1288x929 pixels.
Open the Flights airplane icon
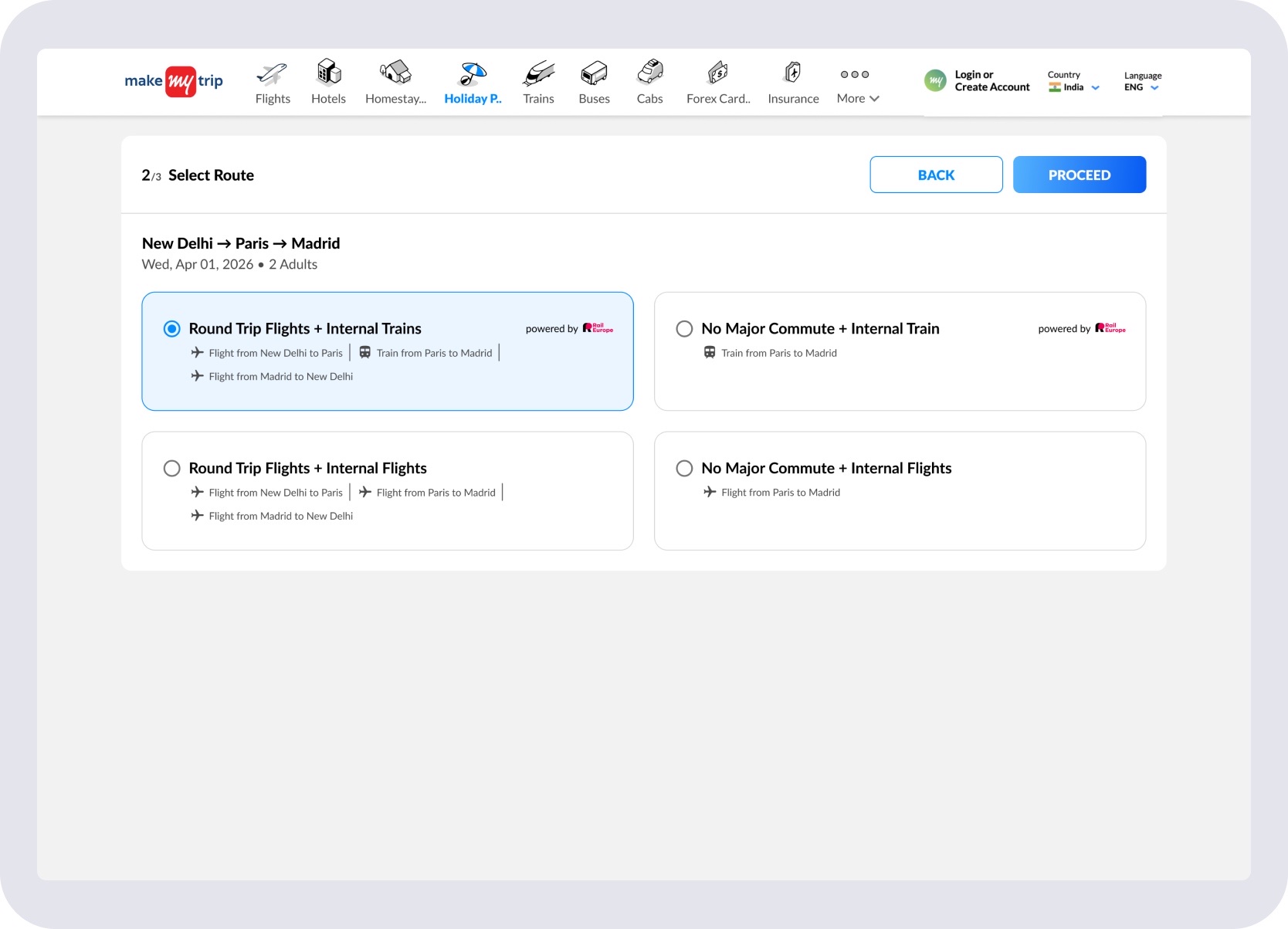click(272, 74)
